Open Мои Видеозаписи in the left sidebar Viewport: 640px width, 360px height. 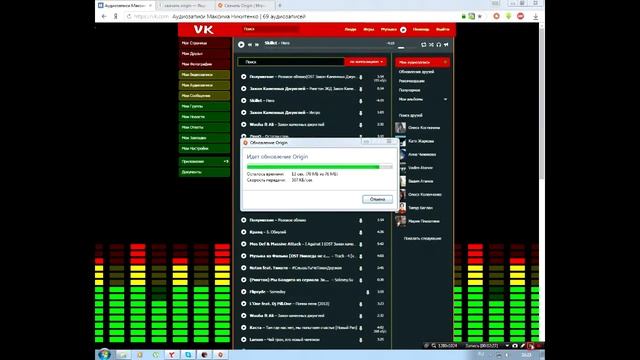tap(204, 75)
